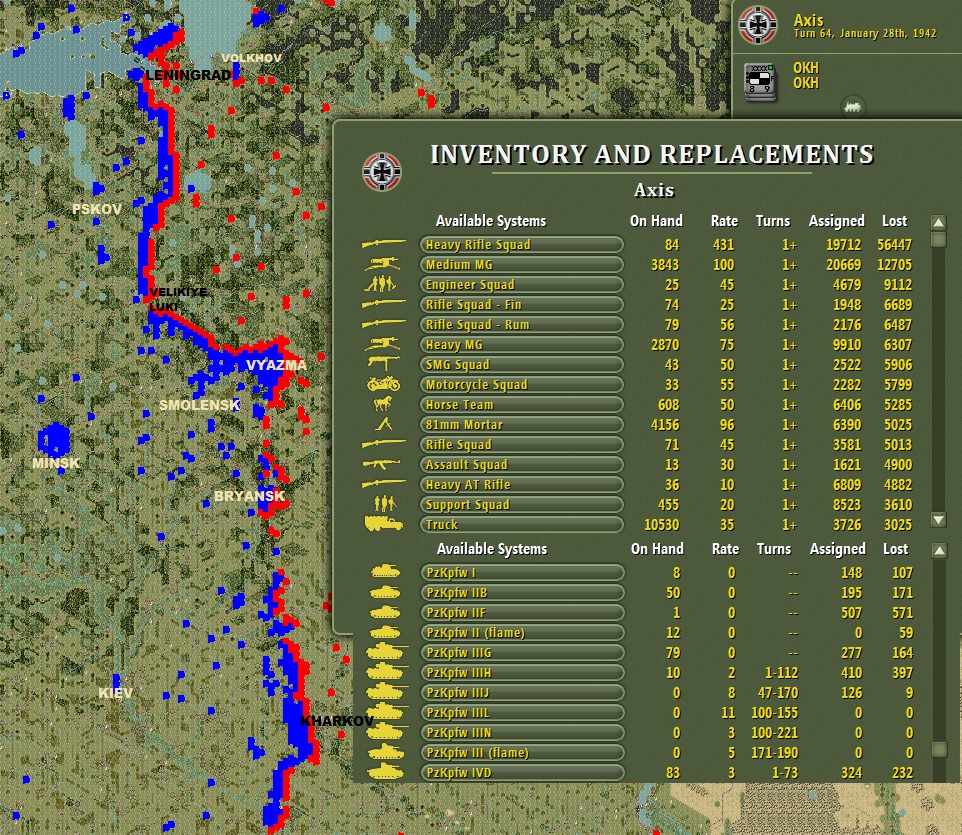The image size is (962, 835).
Task: Click down arrow of upper systems list
Action: pos(939,520)
